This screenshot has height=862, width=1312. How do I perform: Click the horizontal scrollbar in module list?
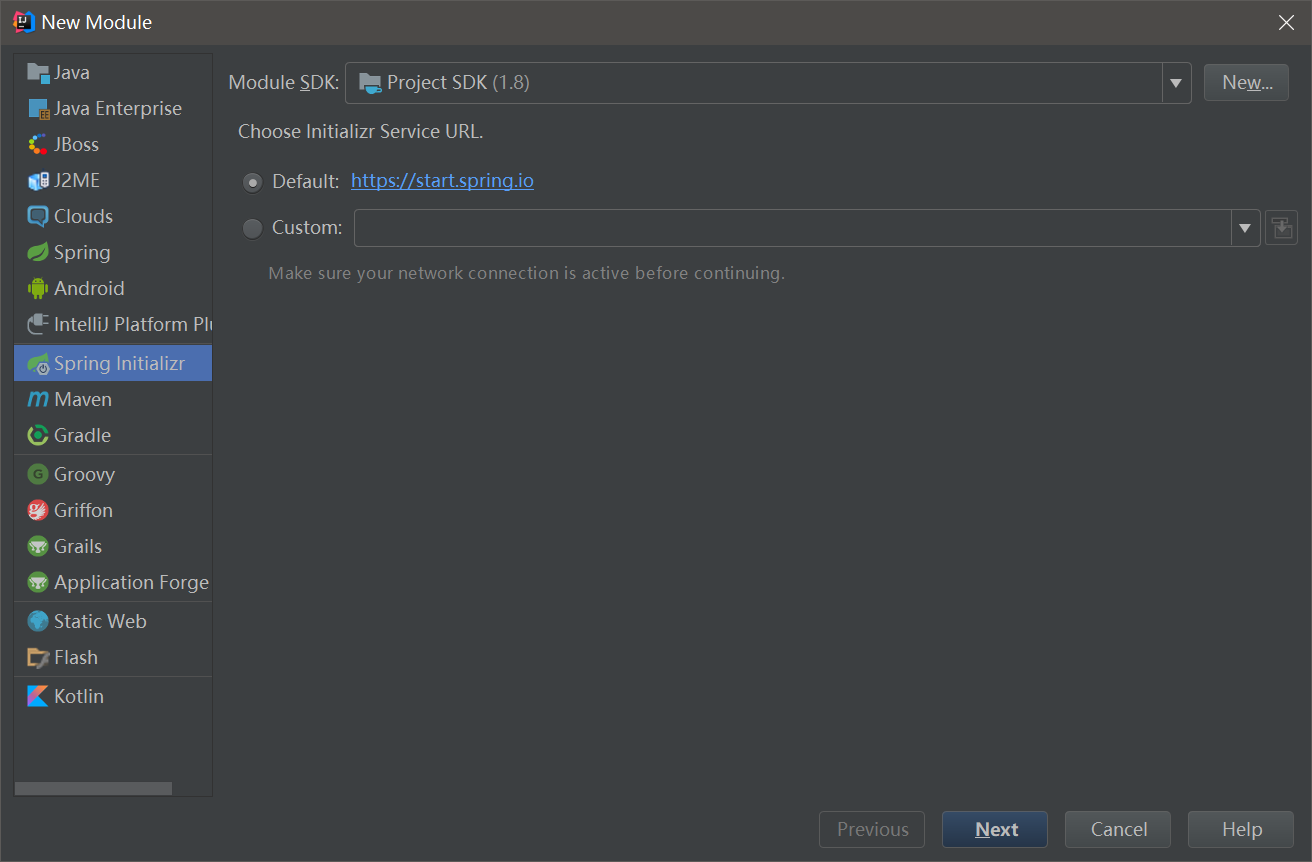pos(93,789)
